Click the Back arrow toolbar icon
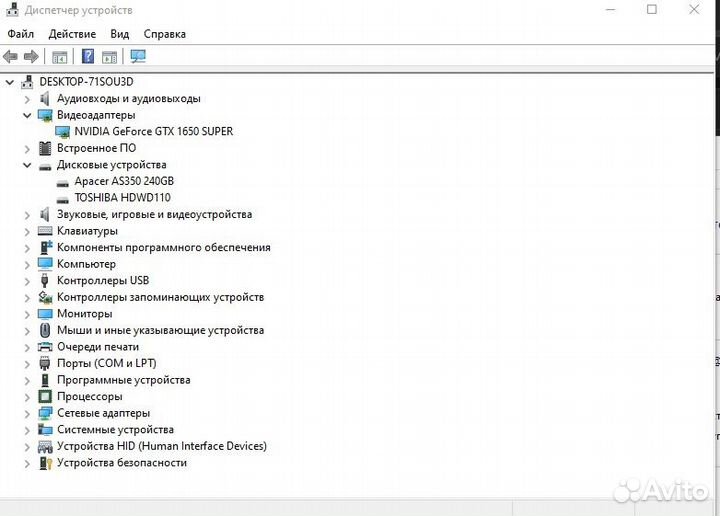Image resolution: width=720 pixels, height=516 pixels. click(10, 57)
